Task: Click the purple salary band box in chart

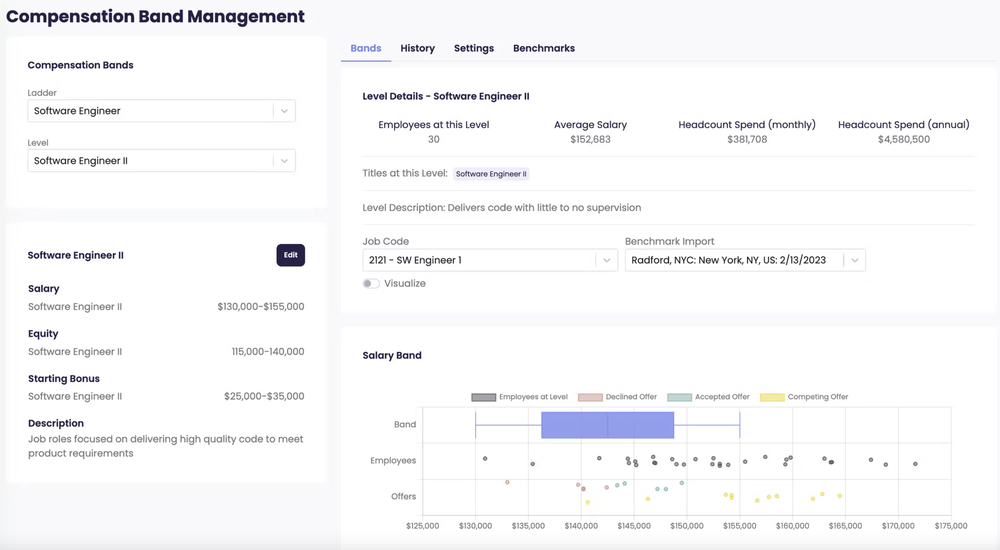Action: [x=607, y=425]
